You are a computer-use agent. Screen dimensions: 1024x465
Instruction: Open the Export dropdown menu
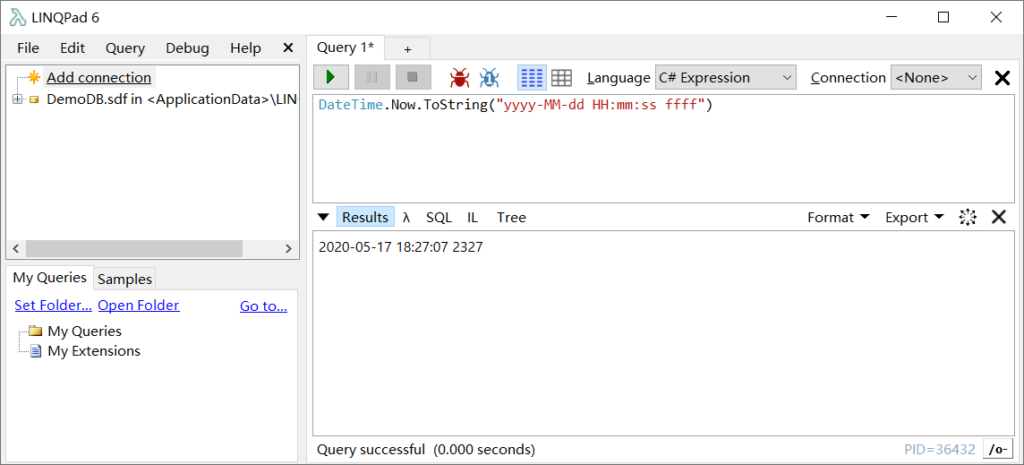pyautogui.click(x=914, y=217)
